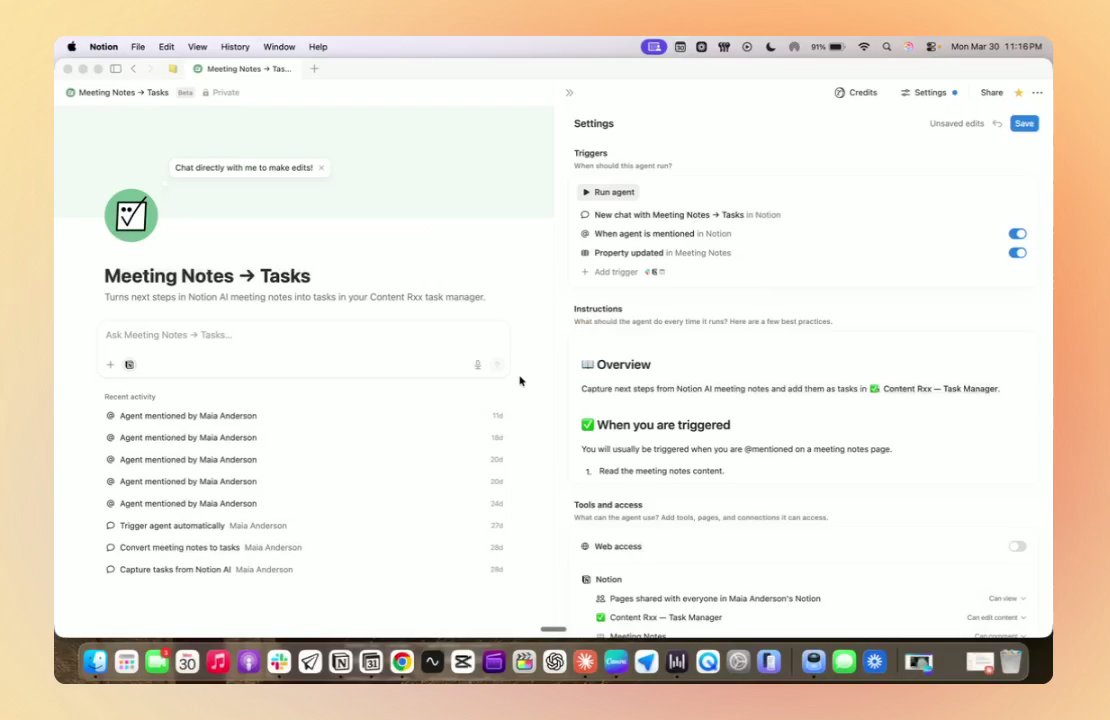
Task: Click the Notion source icon in chat box
Action: pos(130,365)
